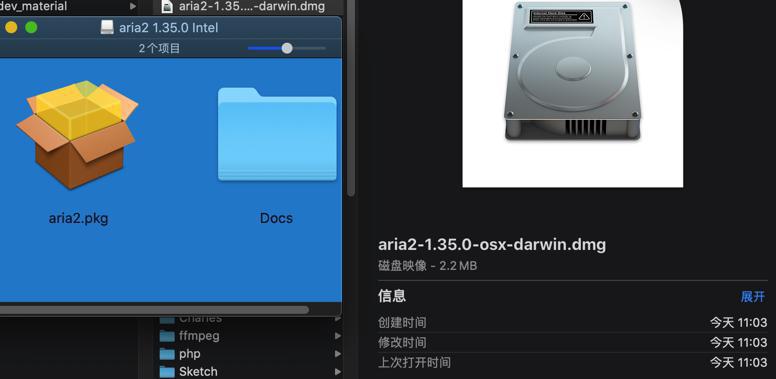776x379 pixels.
Task: Select the aria2-1.35.0-osx-darwin.dmg title in preview
Action: coord(492,244)
